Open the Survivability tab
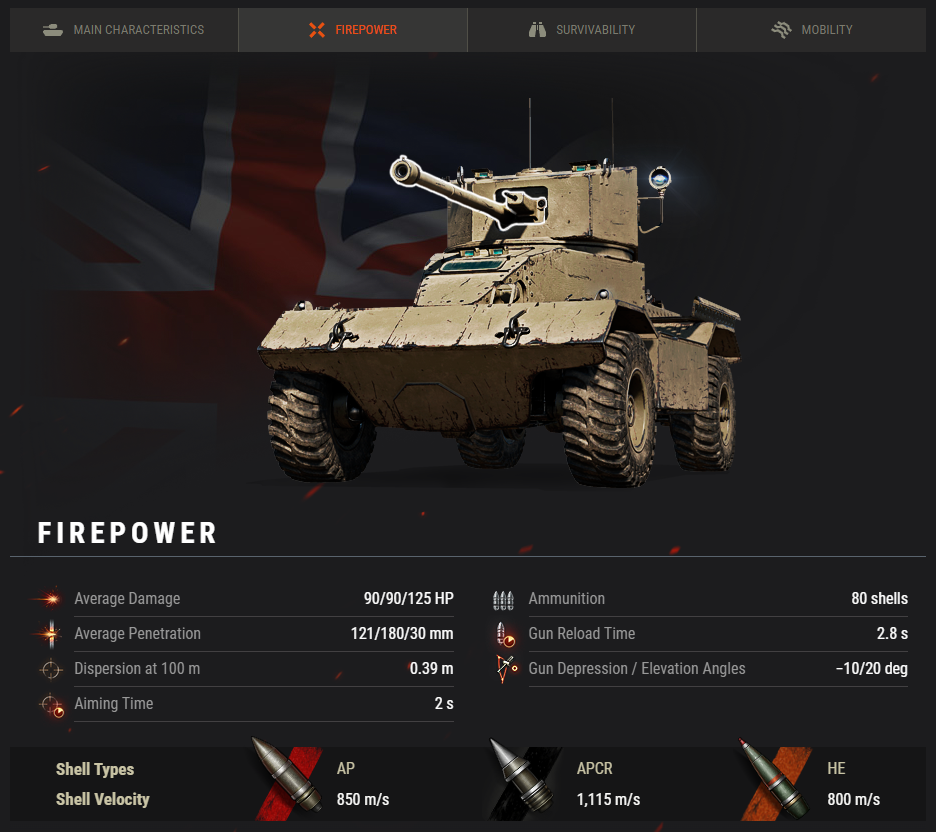 coord(582,30)
